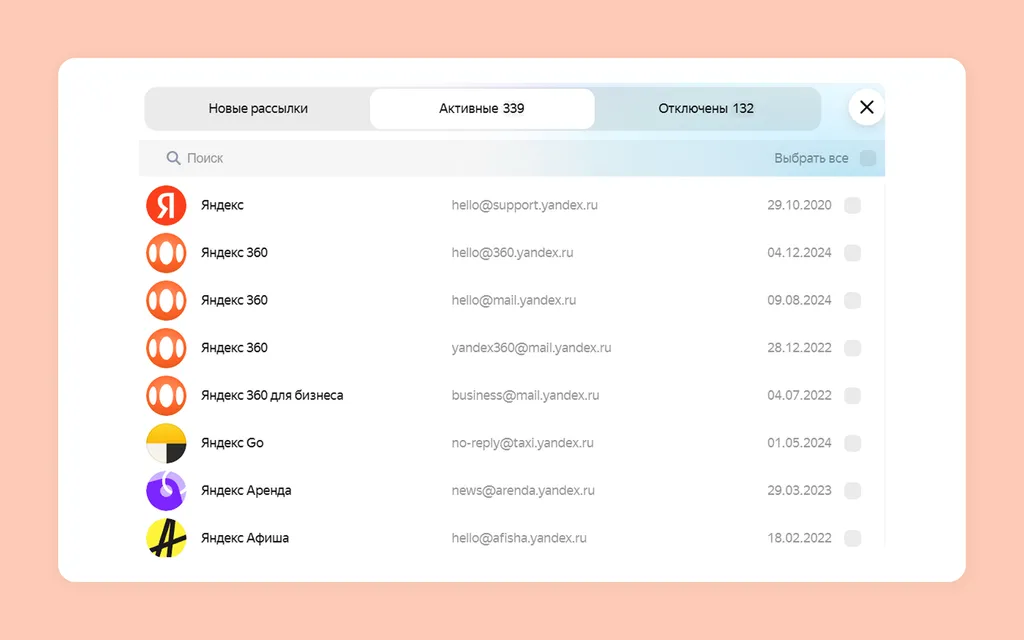
Task: Click Яндекс 360 для бизнеса name
Action: click(272, 396)
